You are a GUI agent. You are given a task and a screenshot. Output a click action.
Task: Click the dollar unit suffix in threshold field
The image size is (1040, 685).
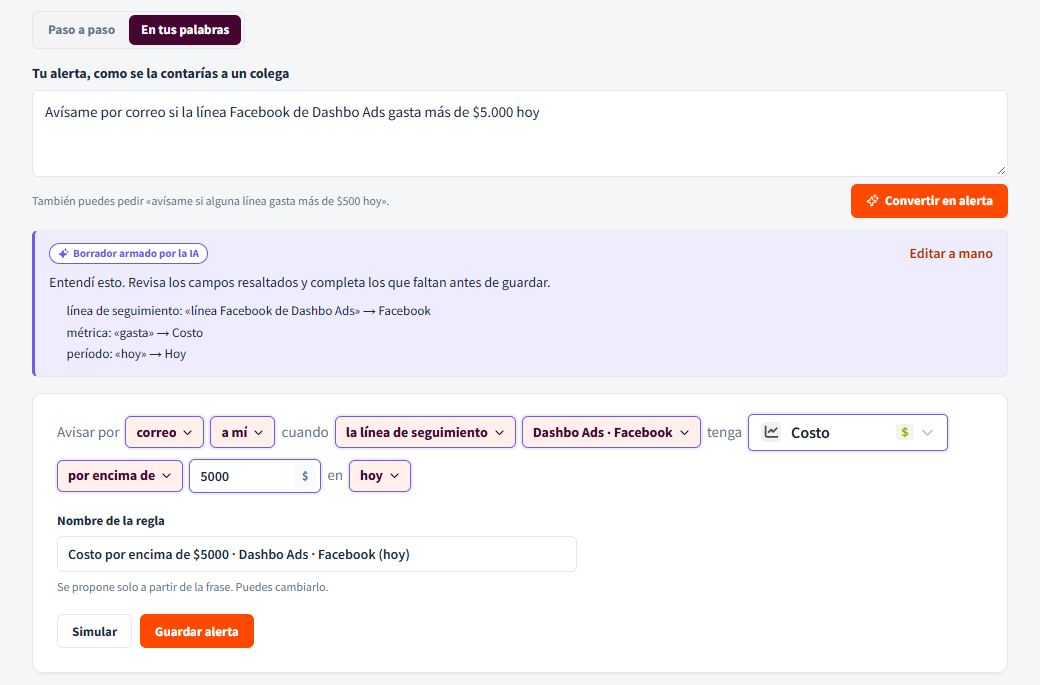305,476
